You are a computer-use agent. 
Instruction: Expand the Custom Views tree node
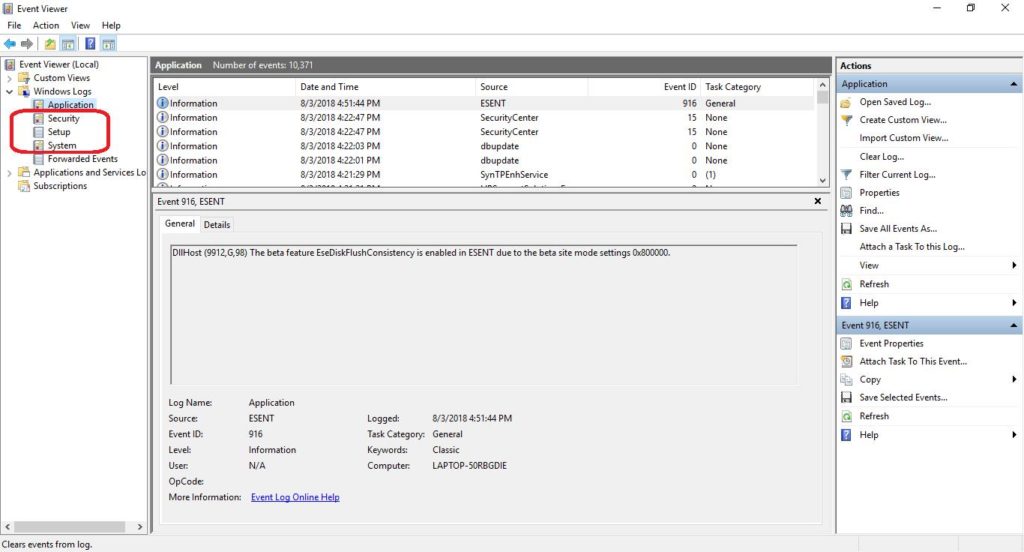[x=9, y=78]
